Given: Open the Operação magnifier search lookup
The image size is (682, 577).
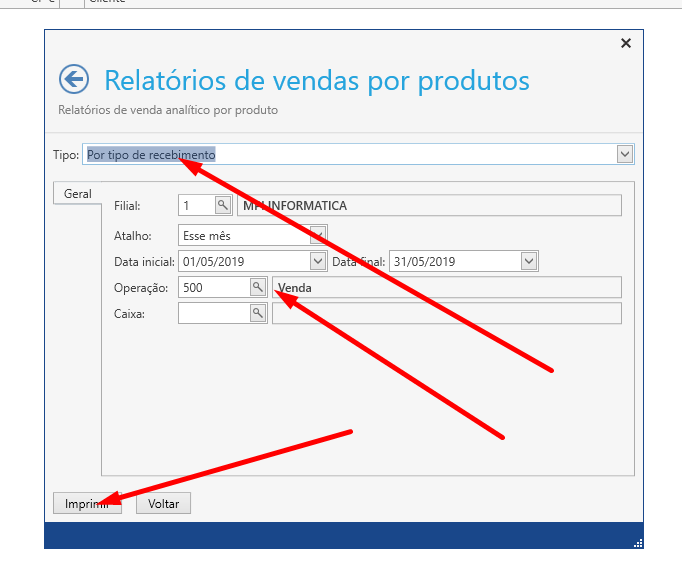Looking at the screenshot, I should tap(258, 288).
